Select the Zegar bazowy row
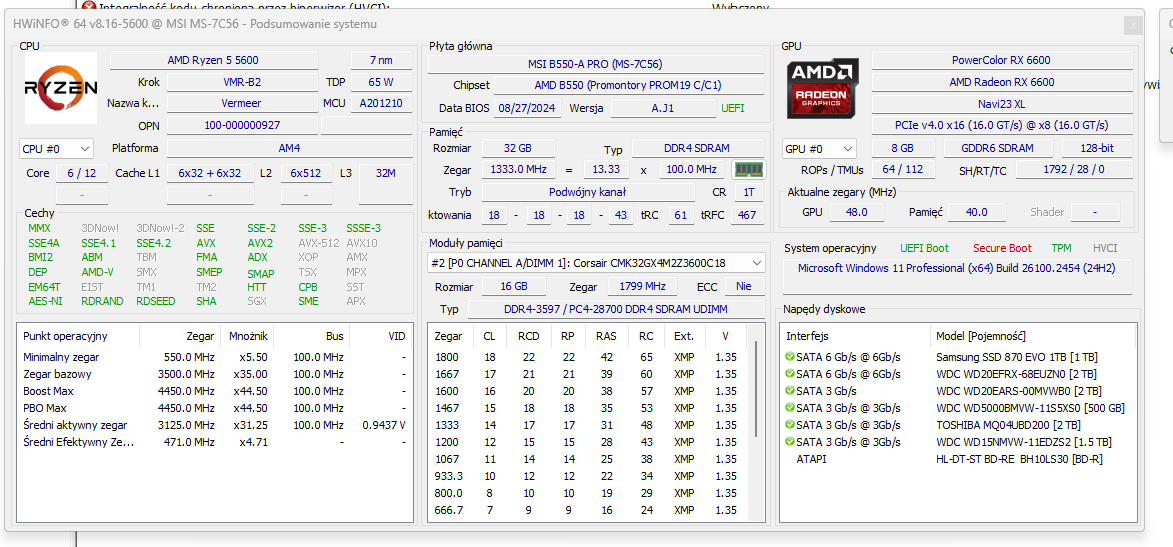 point(214,373)
